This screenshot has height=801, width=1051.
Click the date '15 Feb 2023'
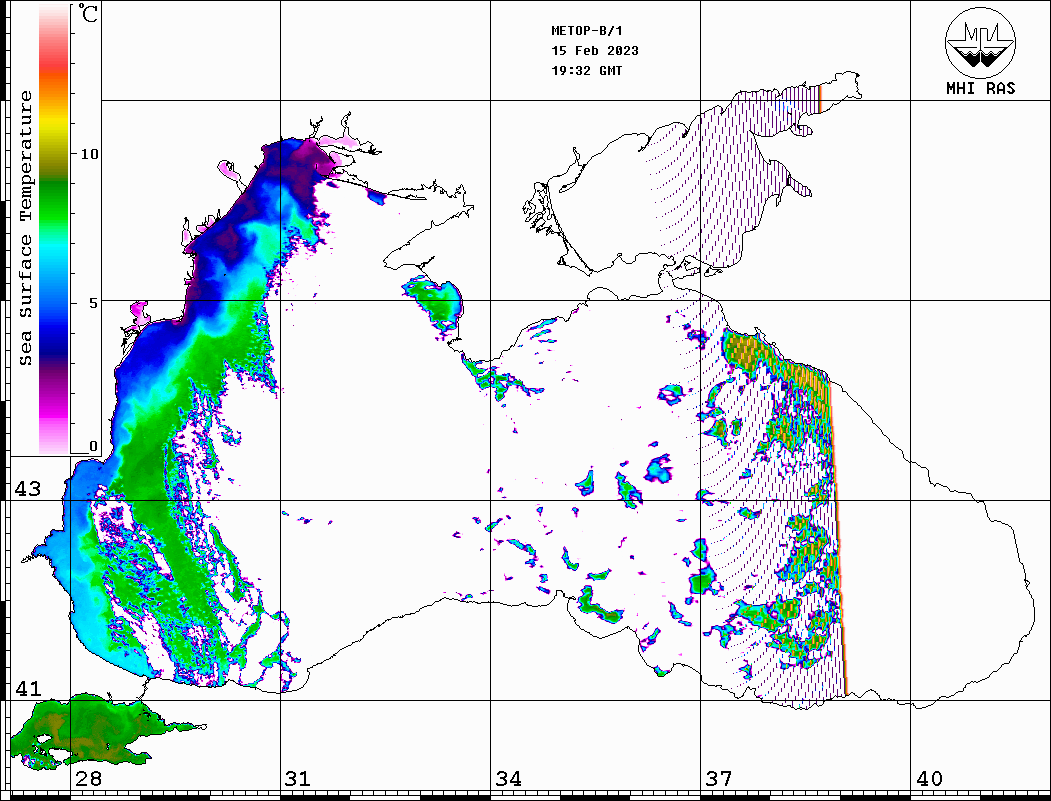click(595, 51)
